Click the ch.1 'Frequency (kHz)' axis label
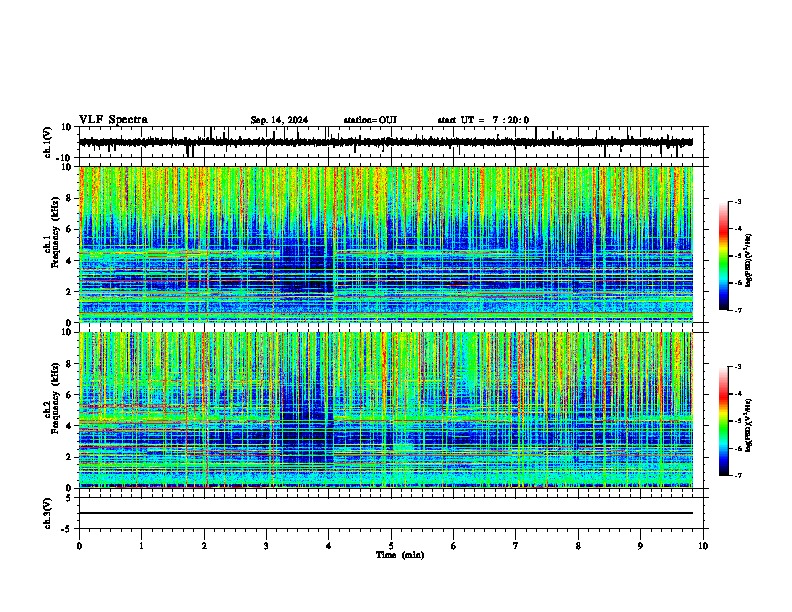 click(55, 231)
